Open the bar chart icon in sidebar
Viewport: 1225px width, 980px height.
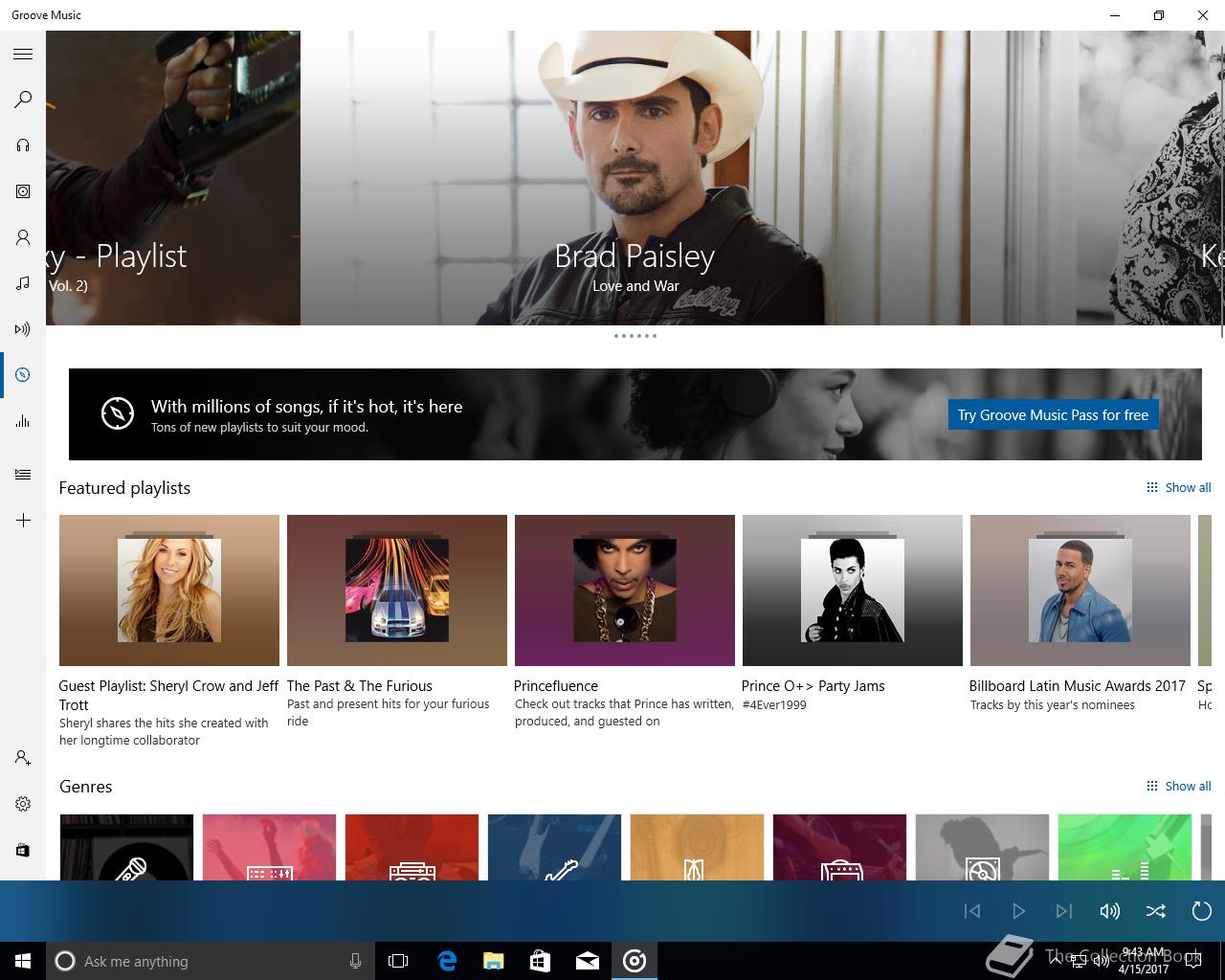click(x=23, y=421)
